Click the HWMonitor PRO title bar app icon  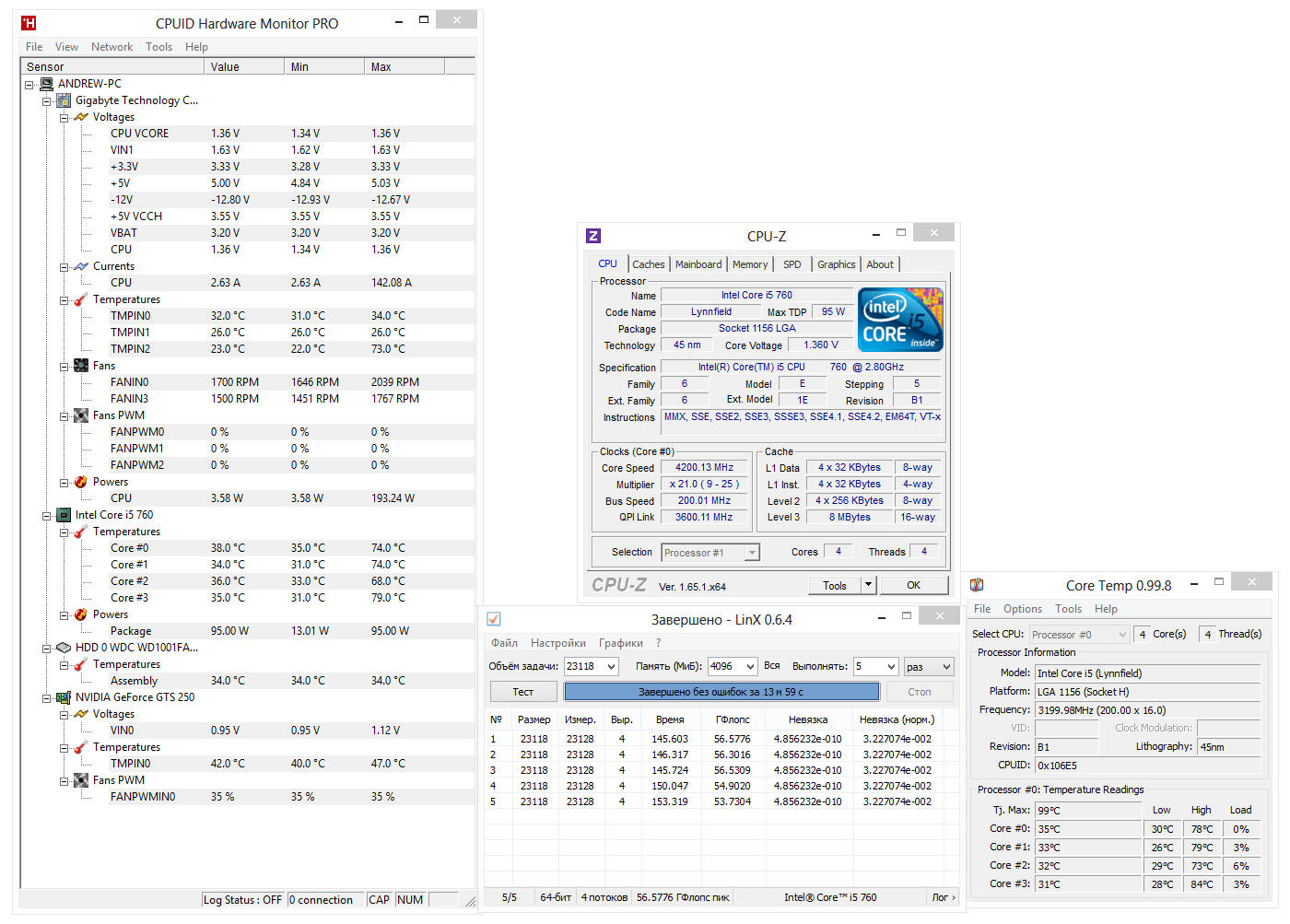point(29,23)
